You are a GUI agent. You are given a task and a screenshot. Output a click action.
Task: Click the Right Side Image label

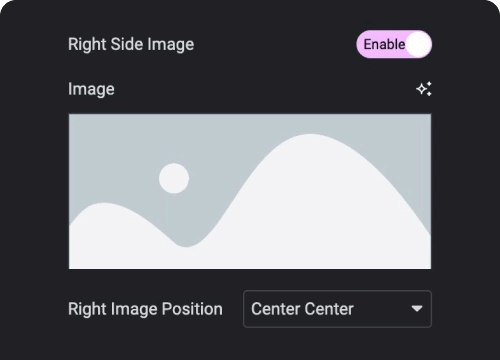(131, 45)
